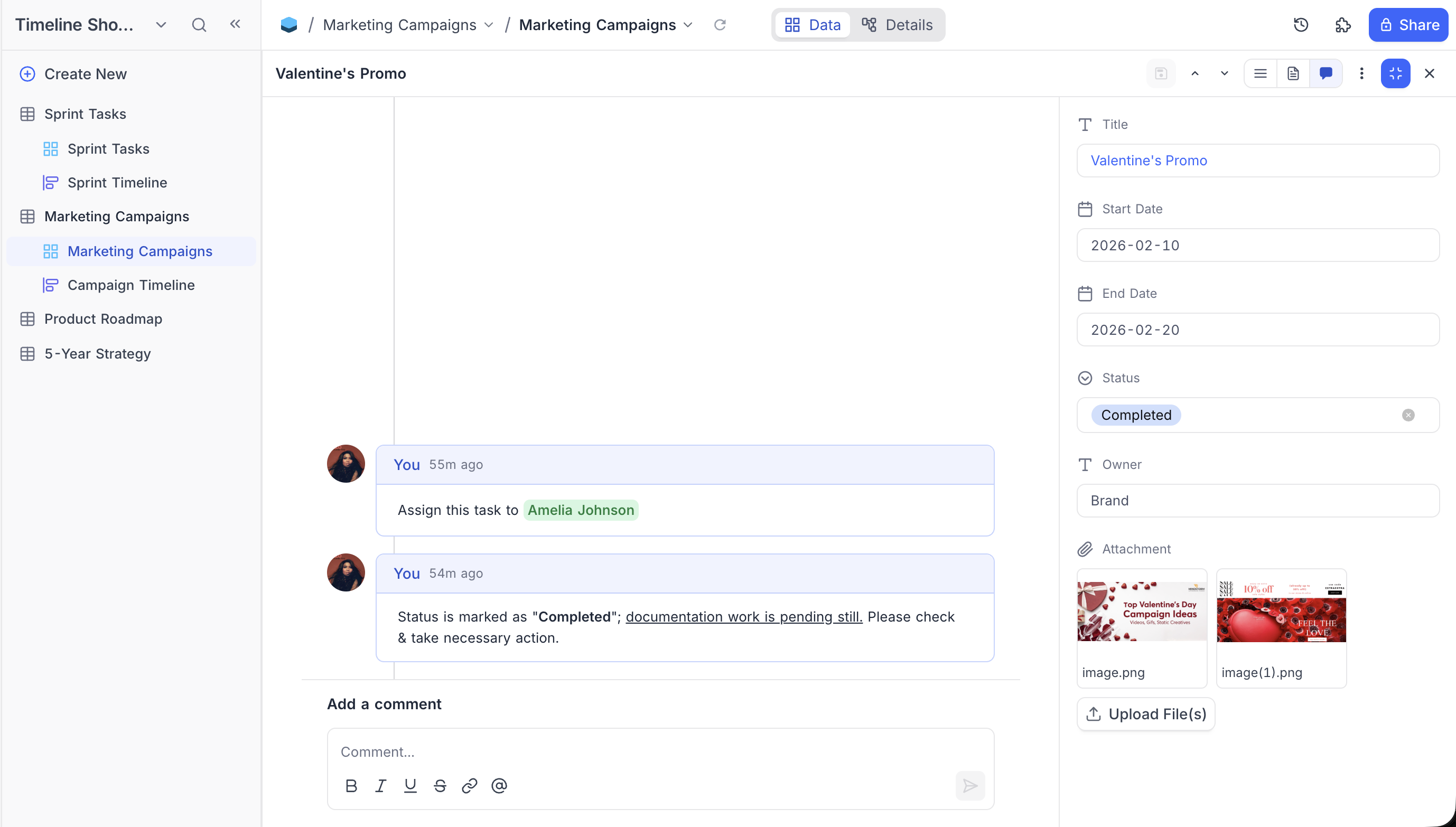This screenshot has width=1456, height=827.
Task: Mention a user with @ icon
Action: 499,785
